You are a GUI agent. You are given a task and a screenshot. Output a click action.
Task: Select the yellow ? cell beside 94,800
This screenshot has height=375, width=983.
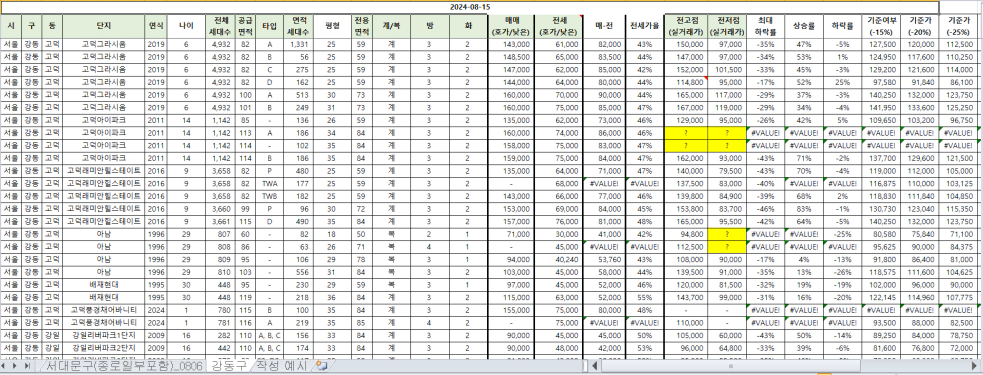(x=727, y=234)
